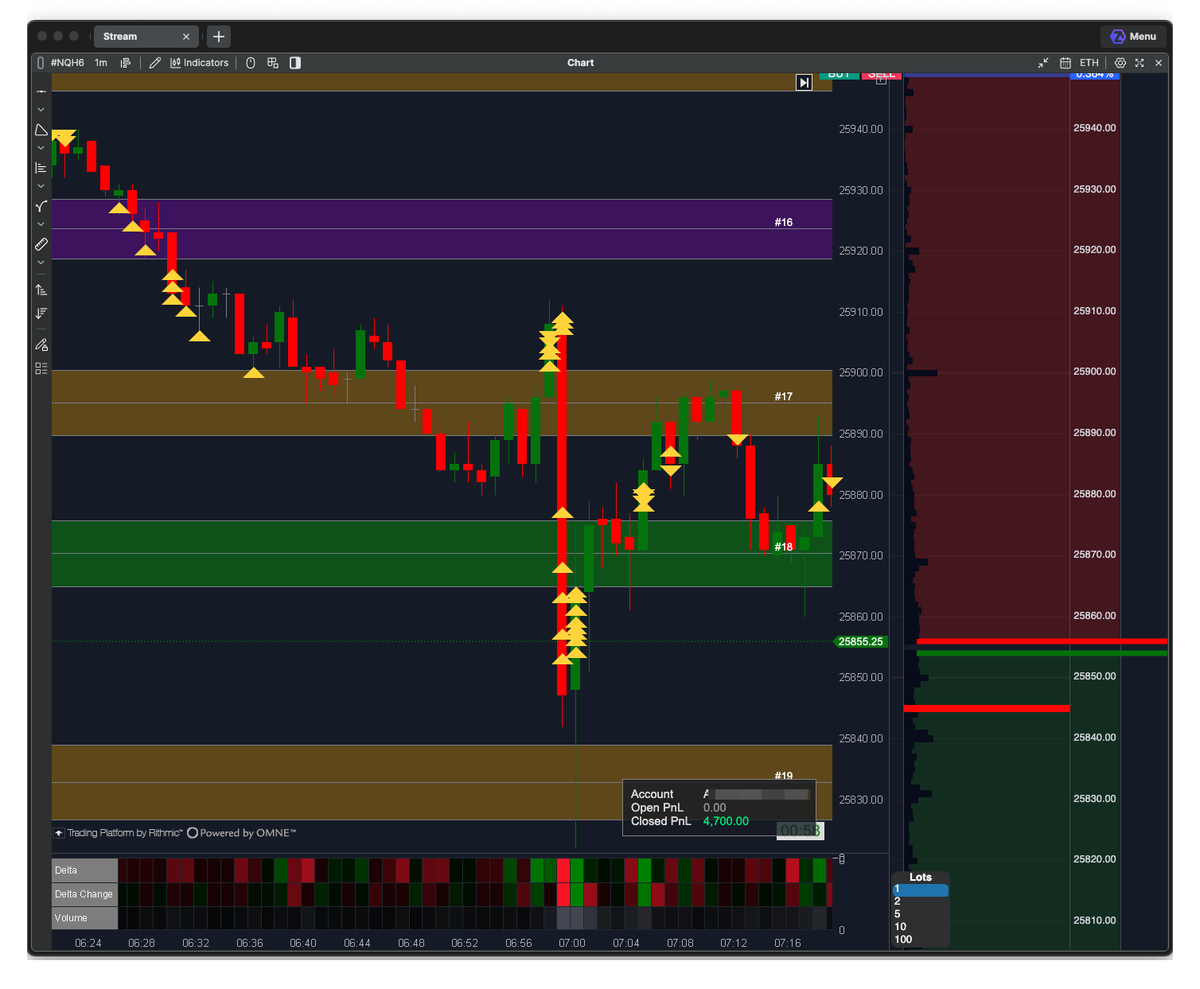Expand the shape tools chevron
The image size is (1200, 989).
41,148
